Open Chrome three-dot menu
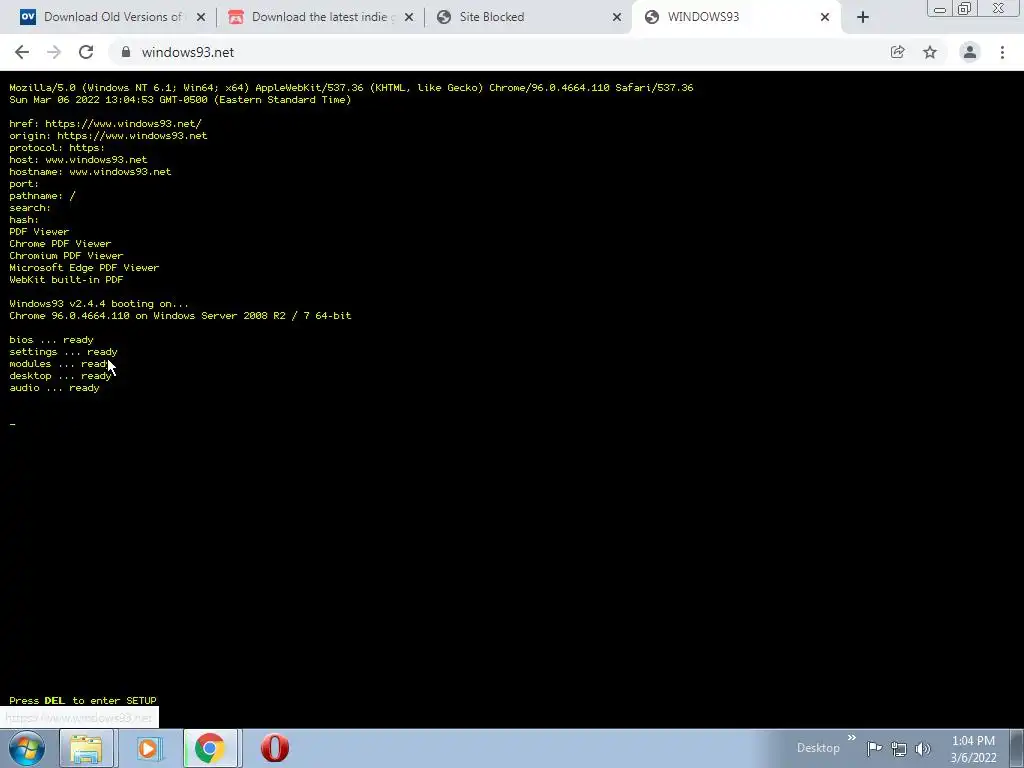Image resolution: width=1024 pixels, height=768 pixels. tap(1002, 52)
